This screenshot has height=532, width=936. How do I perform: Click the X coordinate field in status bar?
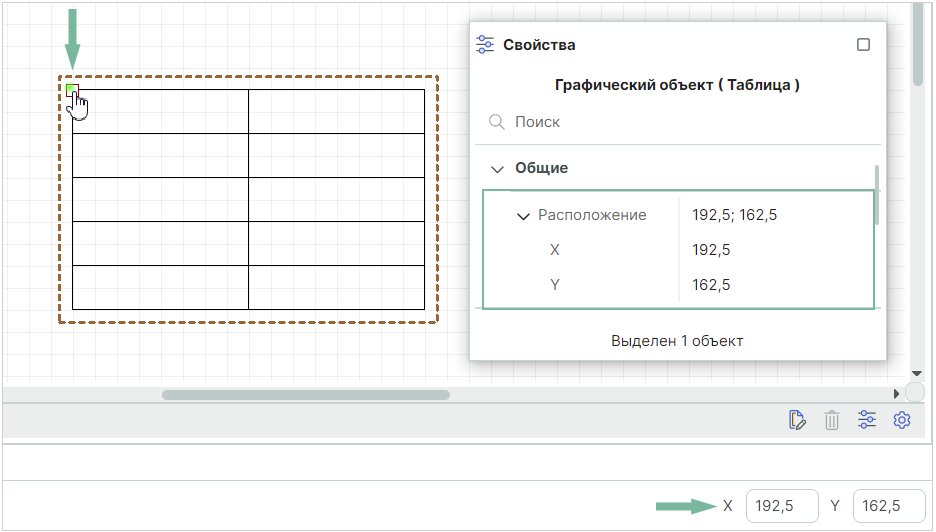tap(782, 506)
